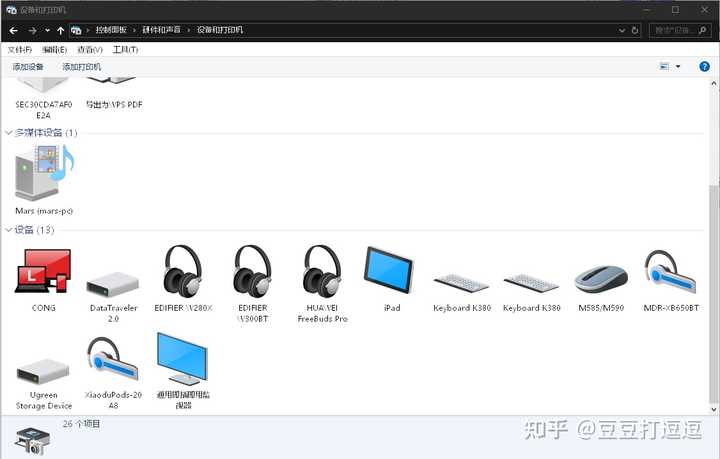Select the Mars (mars-pc) media device
720x459 pixels.
tap(44, 173)
